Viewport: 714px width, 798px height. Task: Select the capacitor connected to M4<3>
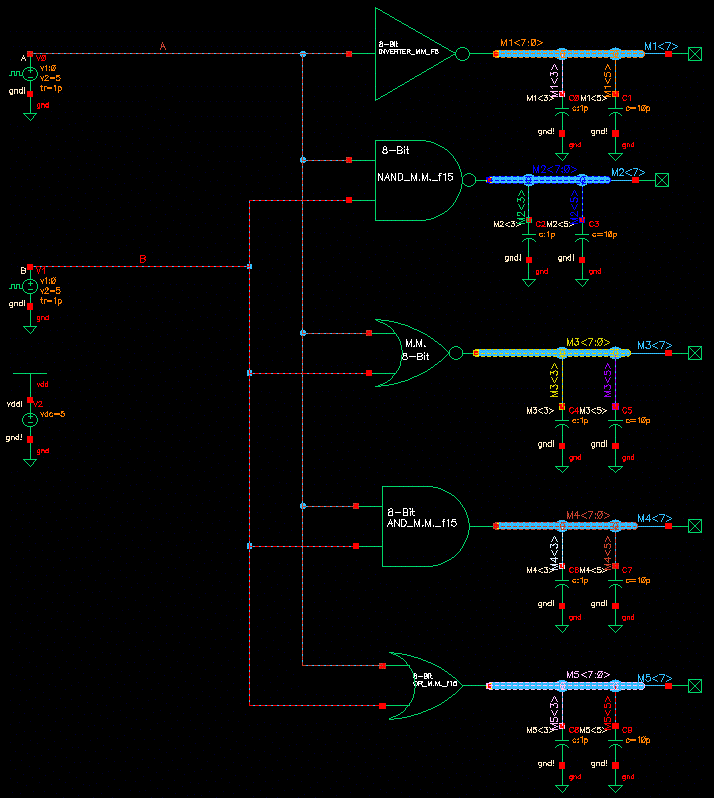click(562, 583)
